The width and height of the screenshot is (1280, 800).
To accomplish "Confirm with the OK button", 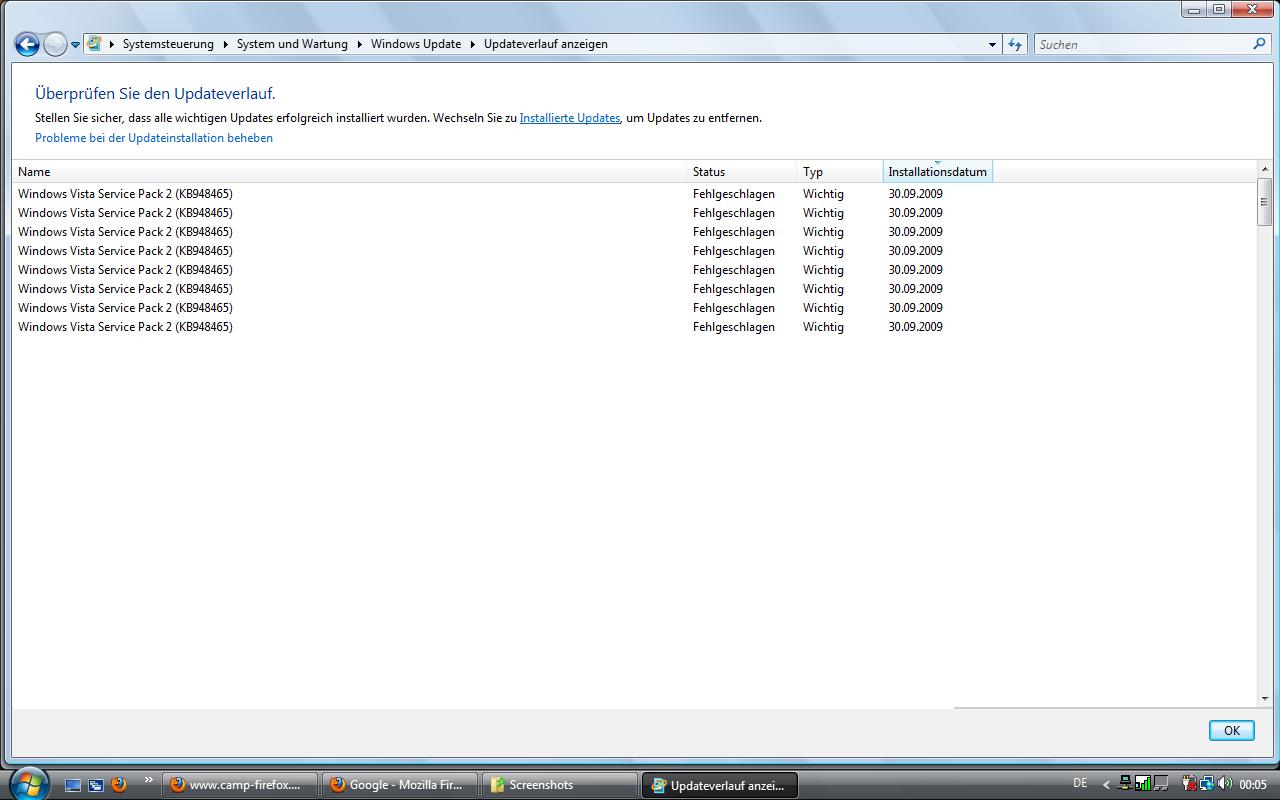I will (1231, 730).
